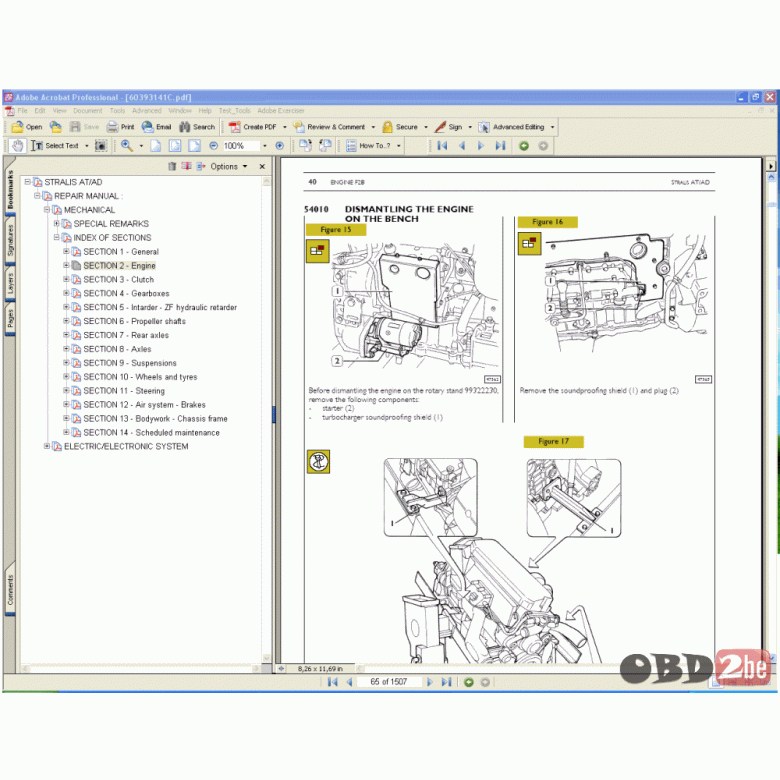This screenshot has height=780, width=780.
Task: Open Search with binoculars icon
Action: pyautogui.click(x=197, y=127)
